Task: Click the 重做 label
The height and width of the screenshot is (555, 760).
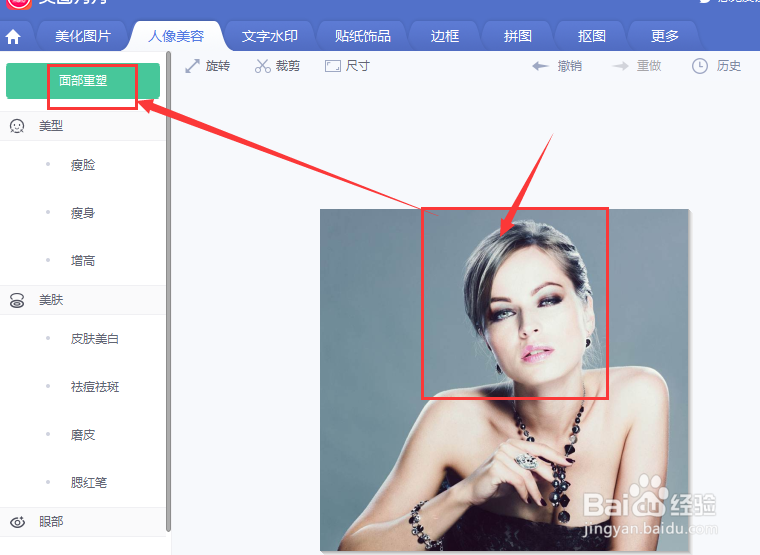Action: pos(649,66)
